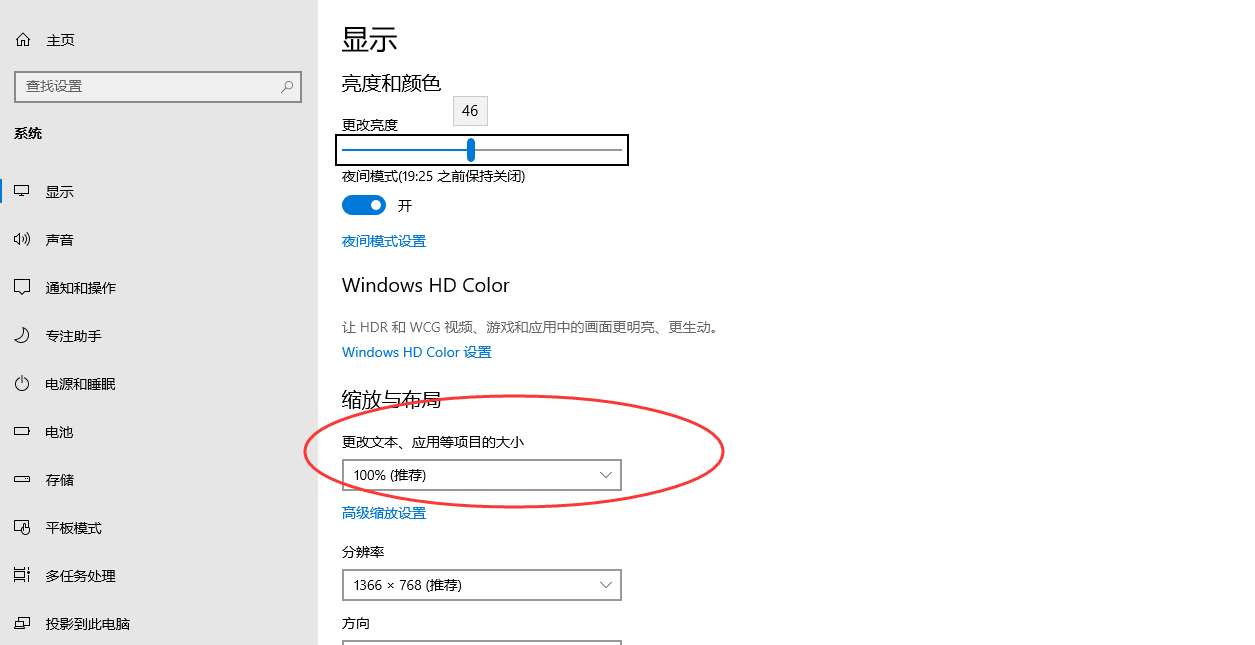
Task: Click the 高级缩放设置 link
Action: tap(384, 513)
